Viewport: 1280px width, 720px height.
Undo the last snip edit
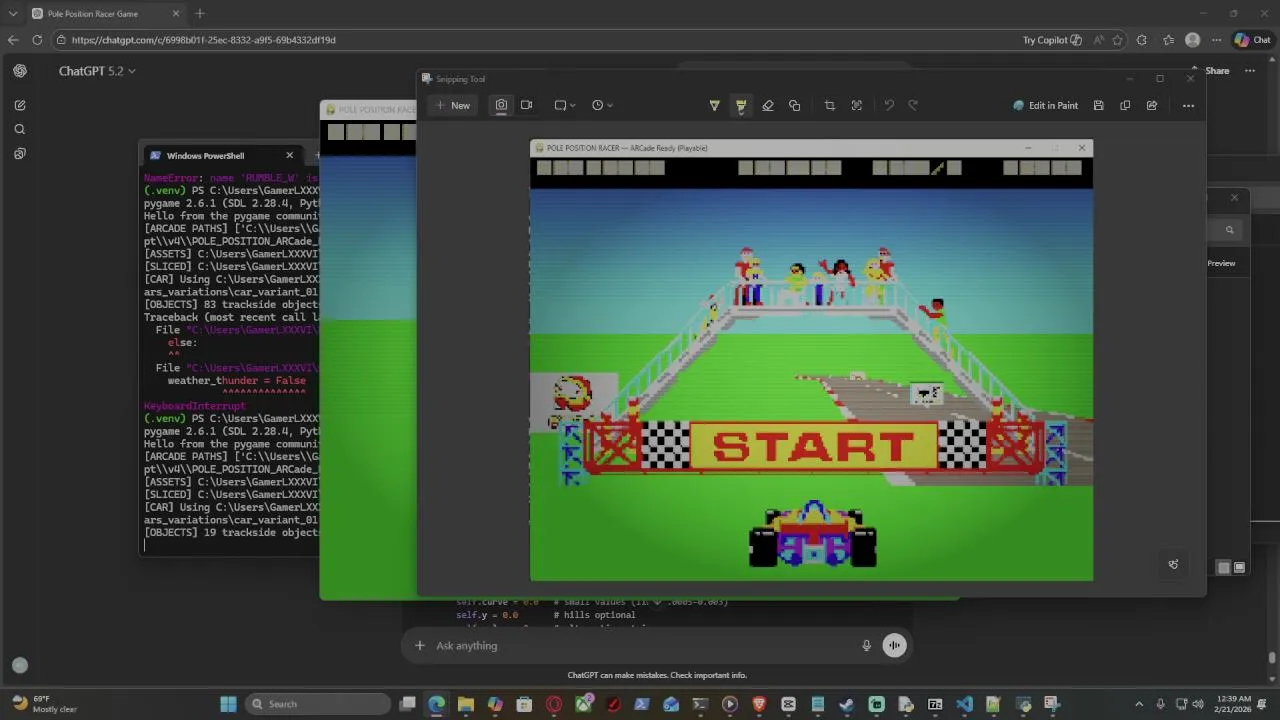[x=889, y=105]
